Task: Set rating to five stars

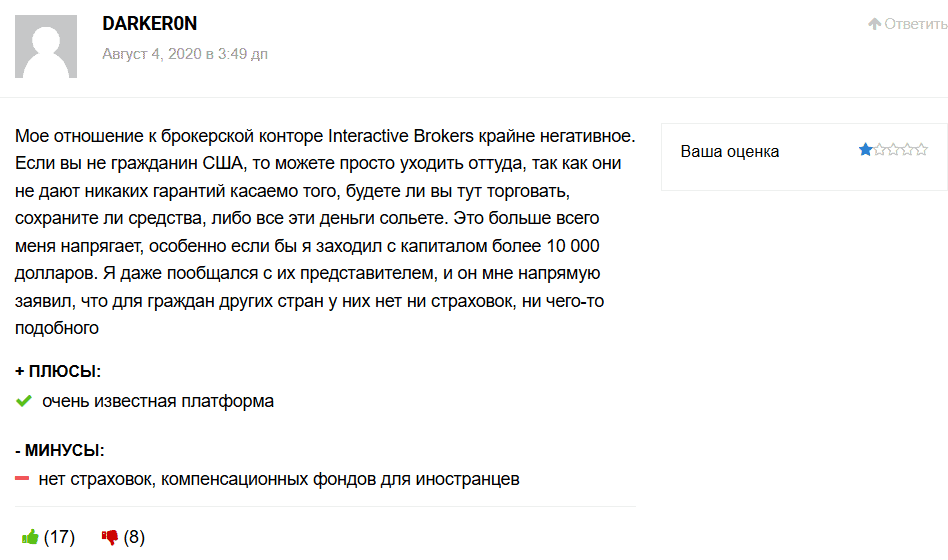Action: pos(921,150)
